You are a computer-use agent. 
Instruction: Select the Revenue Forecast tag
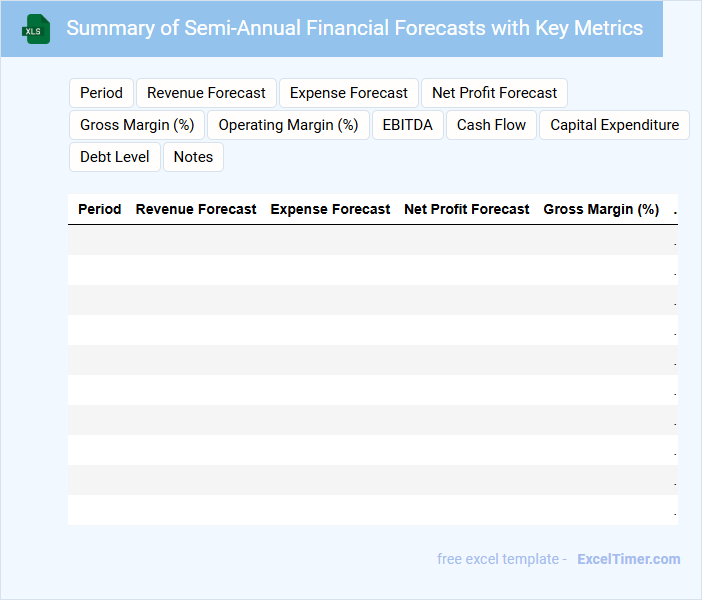[206, 93]
